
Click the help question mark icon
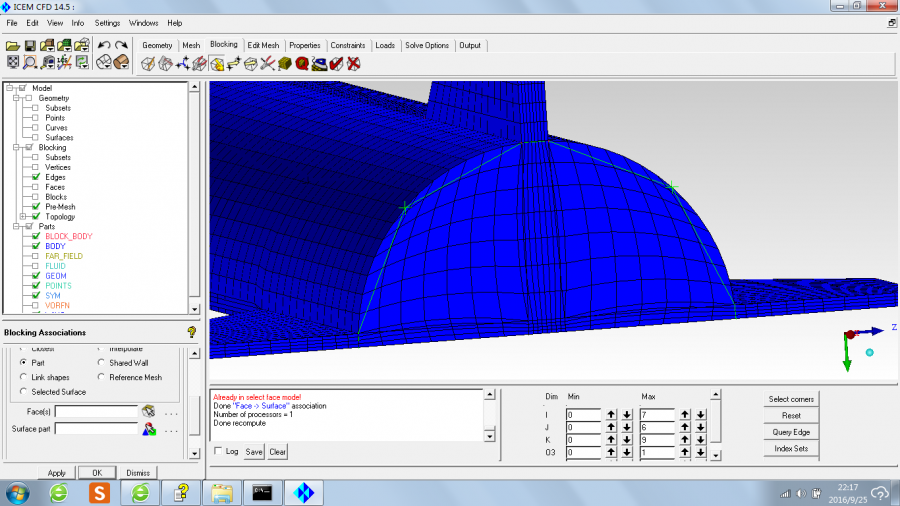point(191,332)
